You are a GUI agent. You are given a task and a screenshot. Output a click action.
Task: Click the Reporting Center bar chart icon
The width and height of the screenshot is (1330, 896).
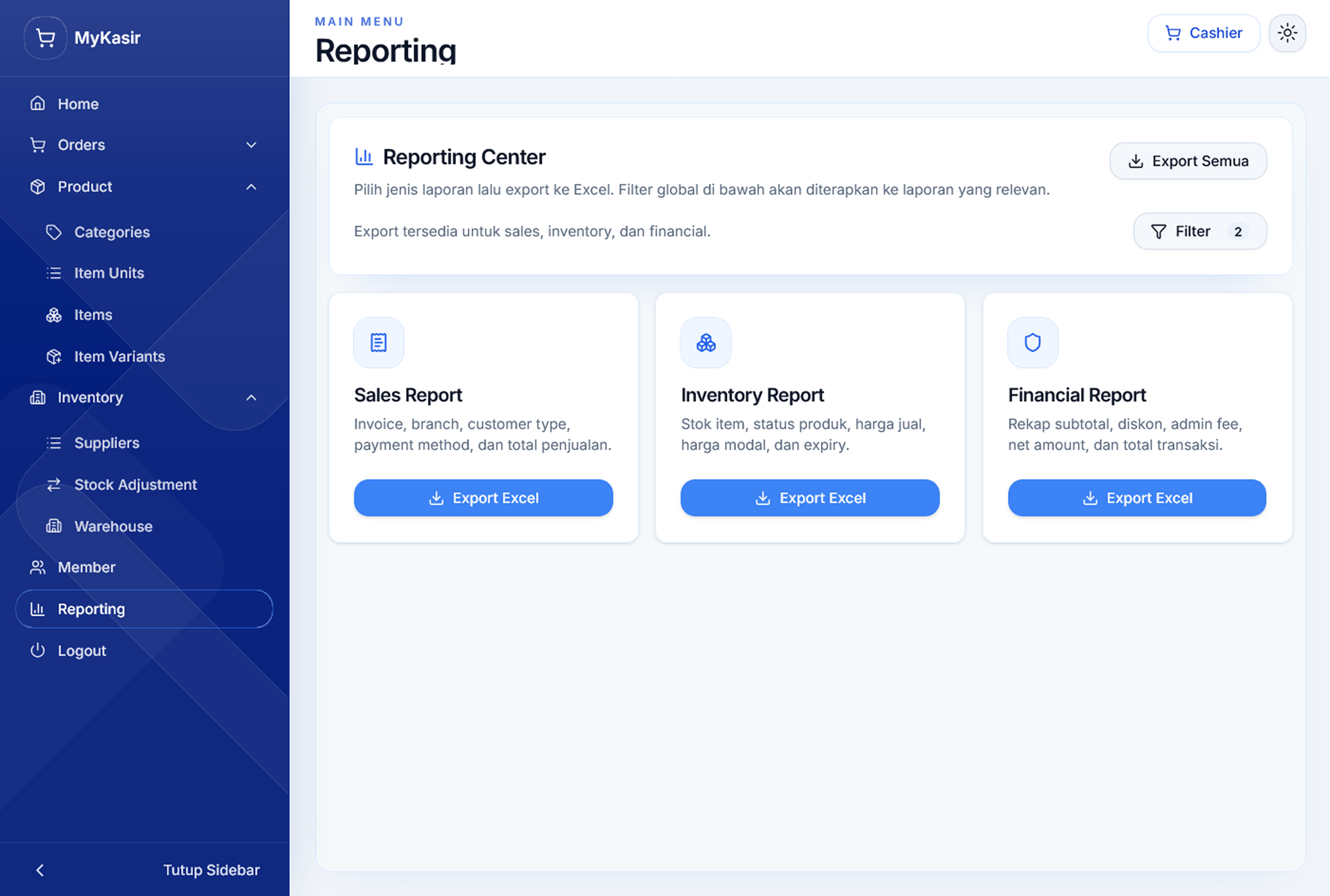click(x=363, y=157)
